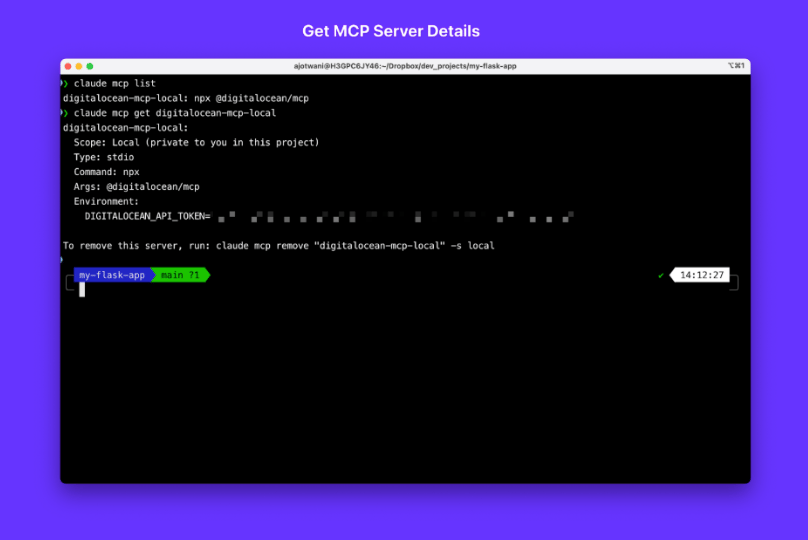Click the red close window button
This screenshot has width=808, height=540.
pyautogui.click(x=68, y=66)
